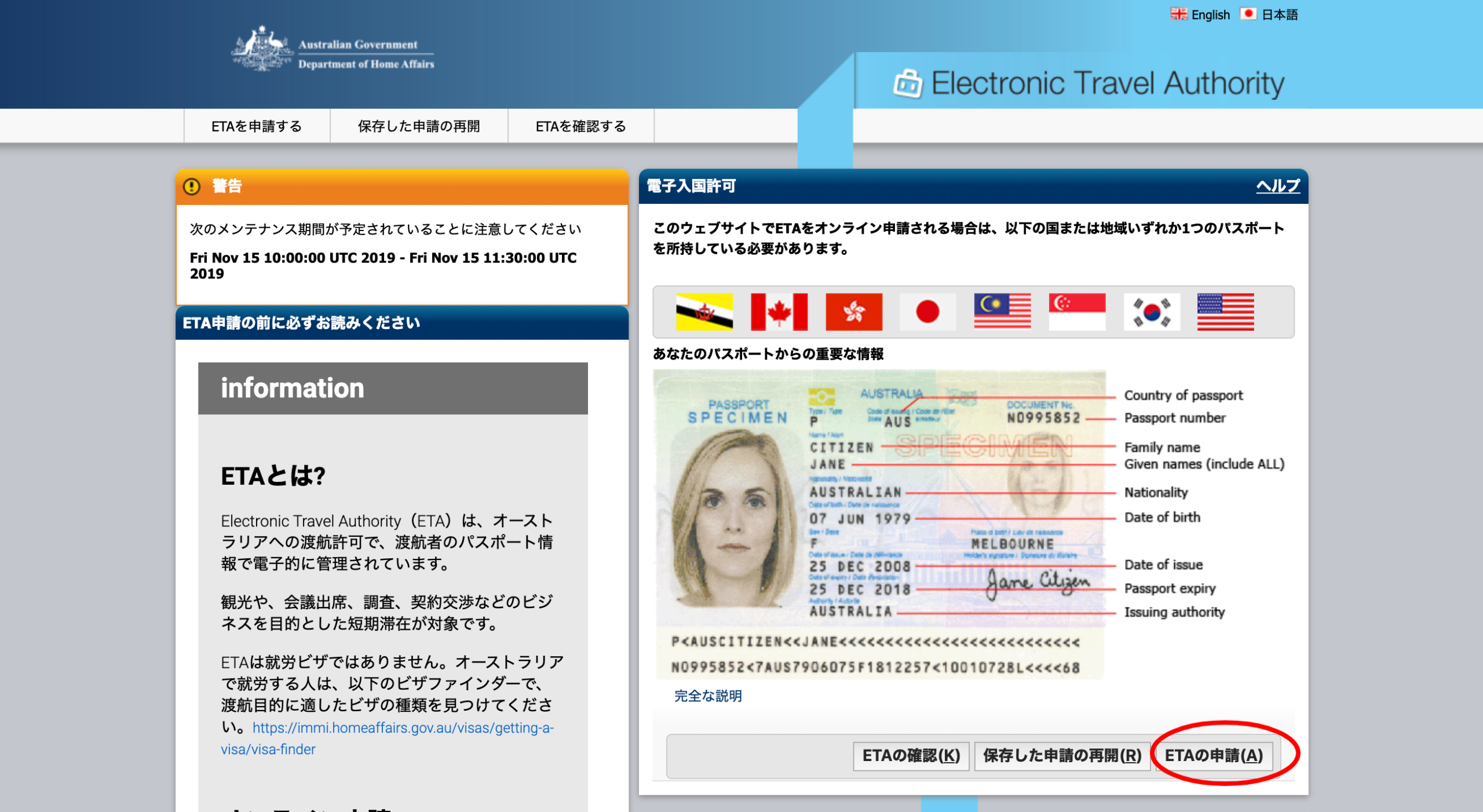Click the UK flag icon beside English

(x=1179, y=14)
